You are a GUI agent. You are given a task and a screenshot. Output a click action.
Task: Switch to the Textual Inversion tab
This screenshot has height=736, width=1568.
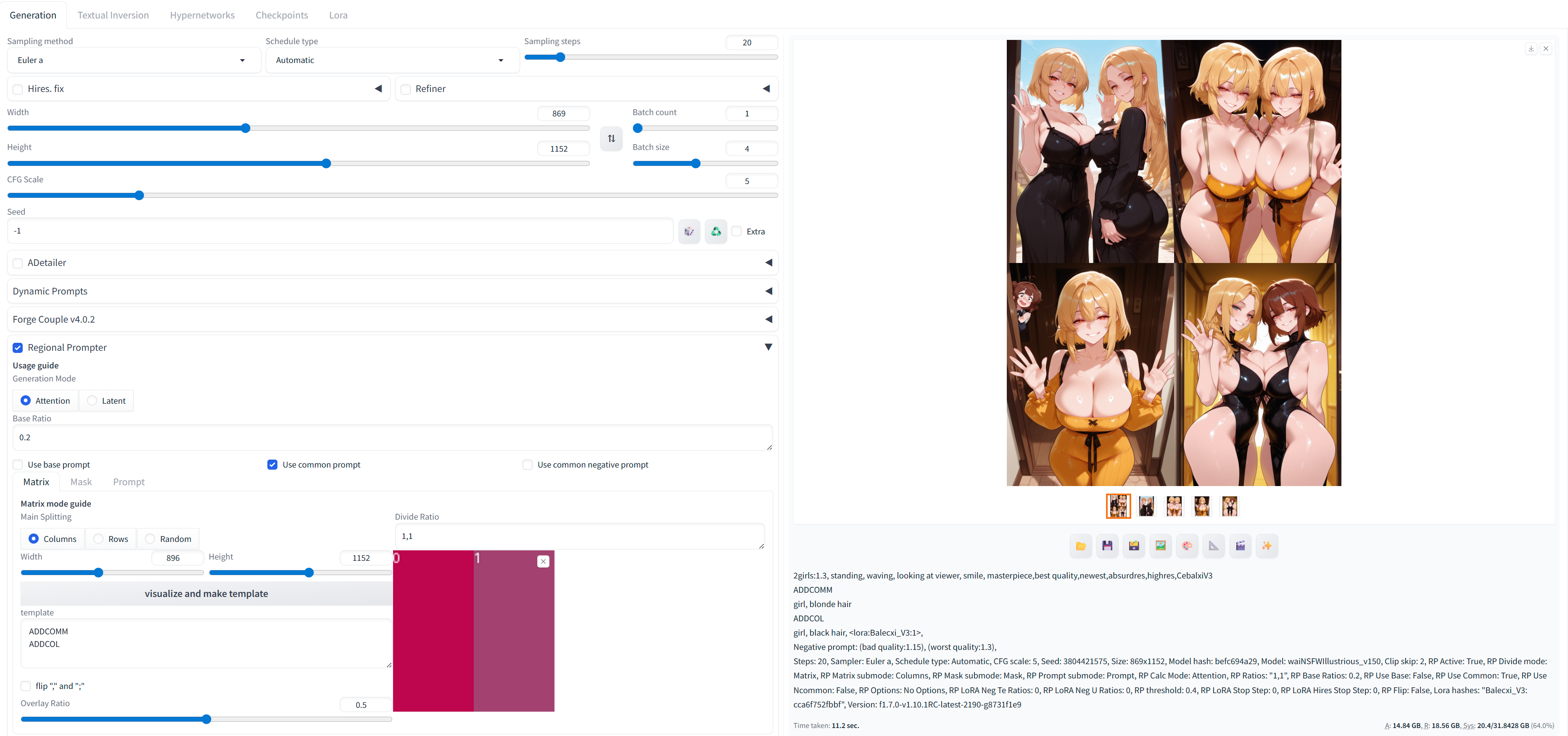[113, 15]
